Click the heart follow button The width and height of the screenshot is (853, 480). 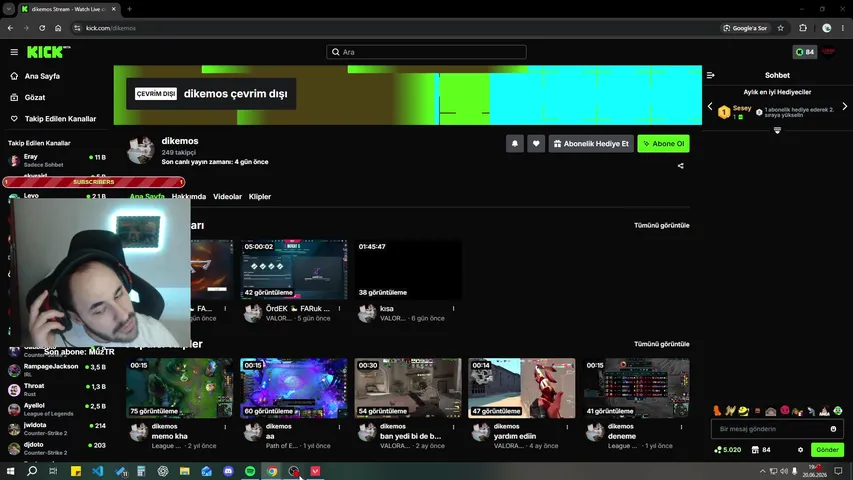(536, 144)
